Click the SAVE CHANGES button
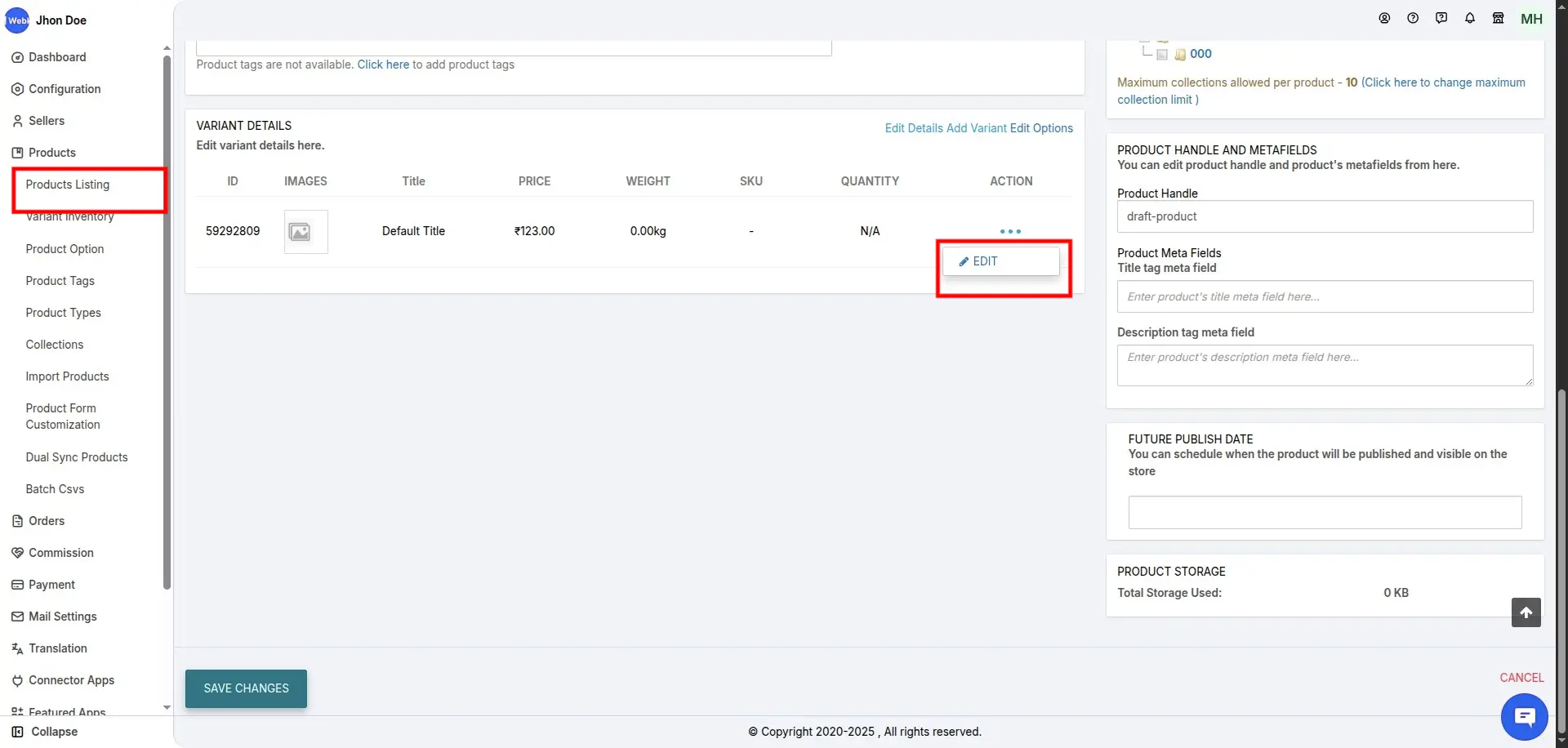This screenshot has width=1568, height=748. pyautogui.click(x=246, y=688)
